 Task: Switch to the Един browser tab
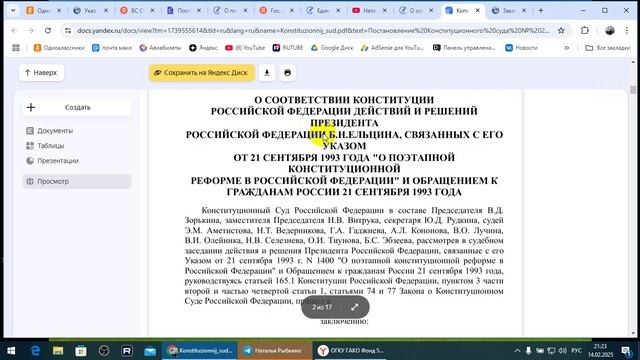[323, 11]
